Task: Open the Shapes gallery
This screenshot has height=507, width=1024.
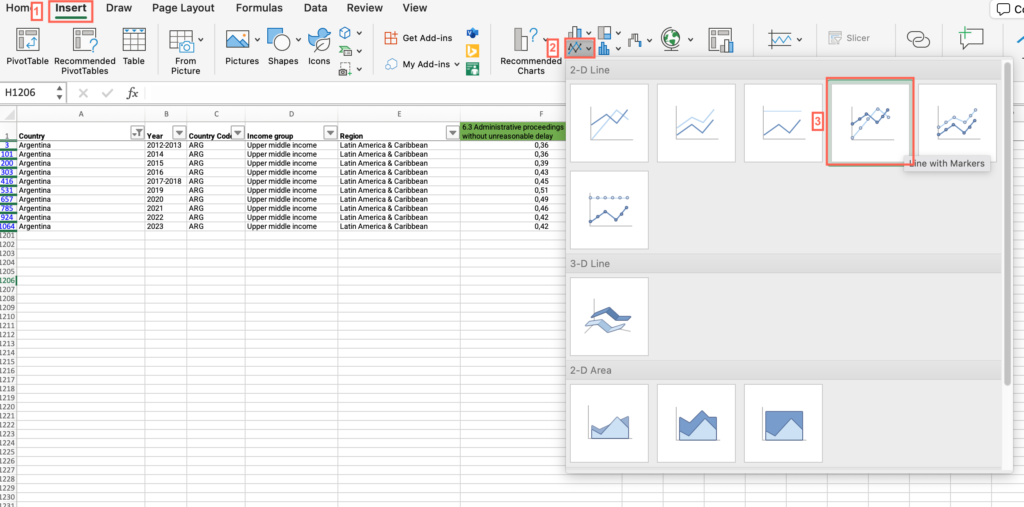Action: (x=282, y=47)
